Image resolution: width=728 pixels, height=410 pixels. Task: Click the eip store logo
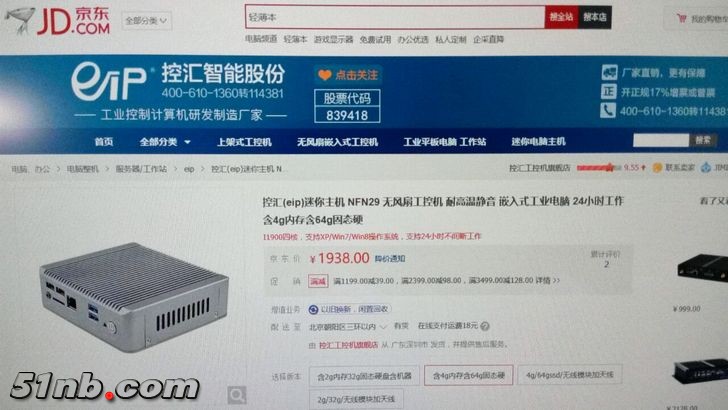point(109,83)
